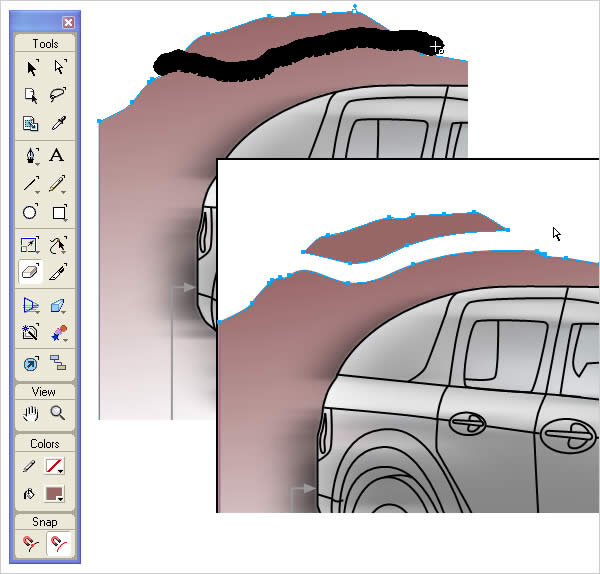Select the Output Area tool
Image resolution: width=600 pixels, height=574 pixels.
(31, 123)
